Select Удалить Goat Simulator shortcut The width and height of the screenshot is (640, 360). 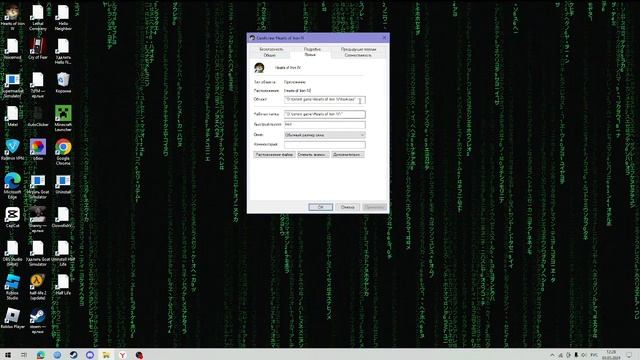pos(38,253)
